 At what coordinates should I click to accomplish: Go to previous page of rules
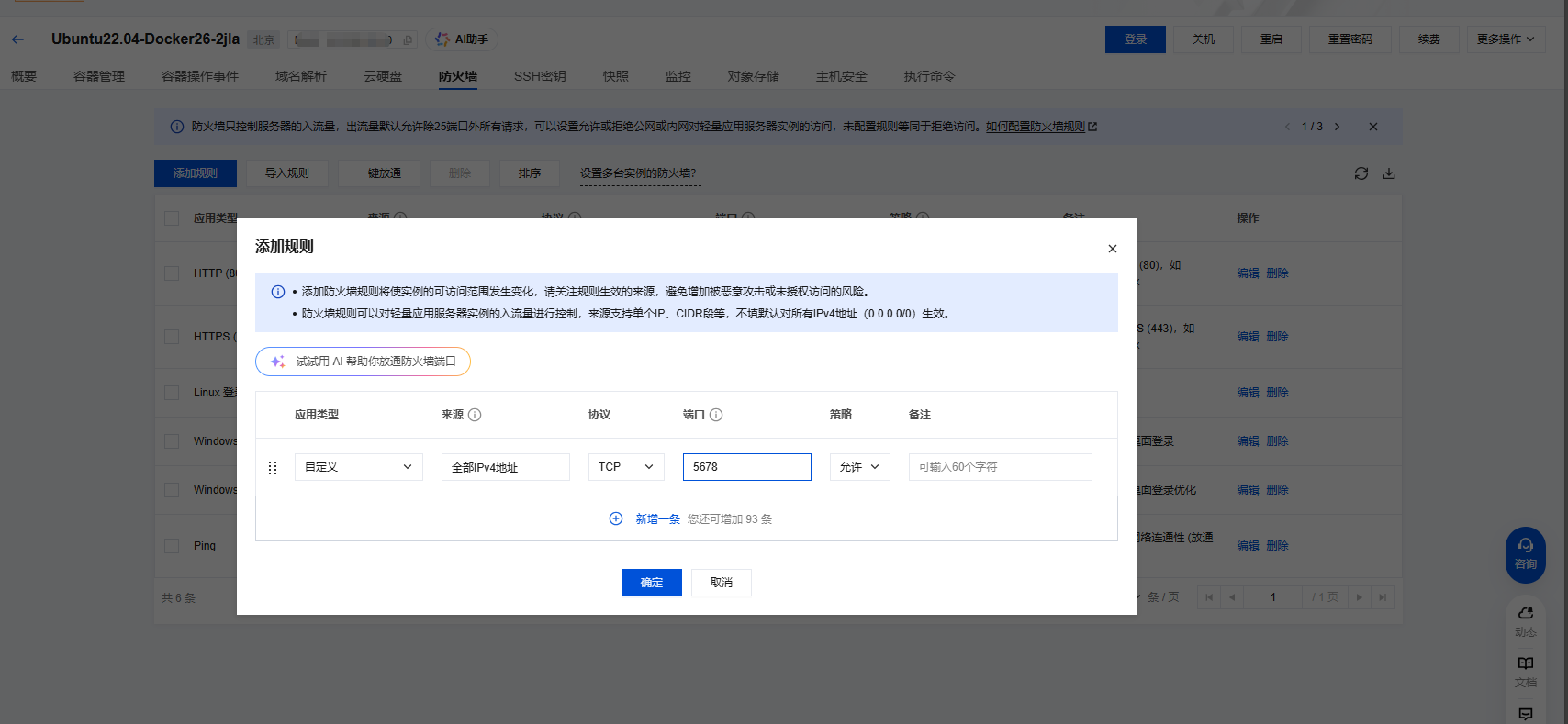[x=1232, y=597]
